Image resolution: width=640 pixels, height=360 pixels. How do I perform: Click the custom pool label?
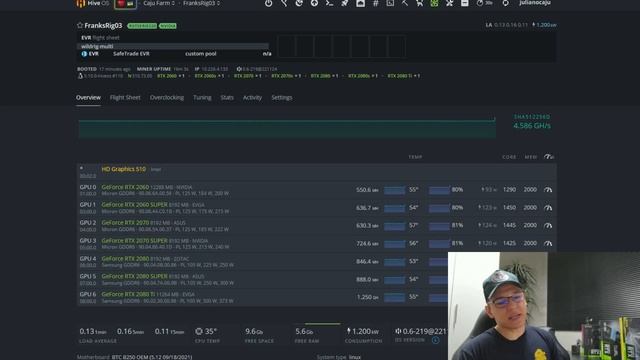pyautogui.click(x=200, y=53)
